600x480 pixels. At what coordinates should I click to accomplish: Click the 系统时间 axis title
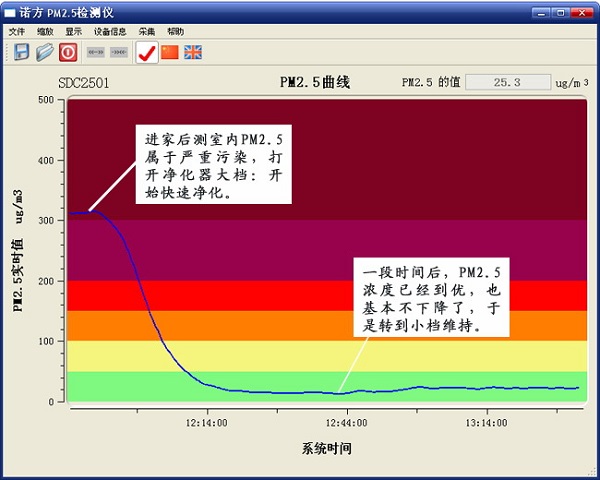(x=327, y=449)
